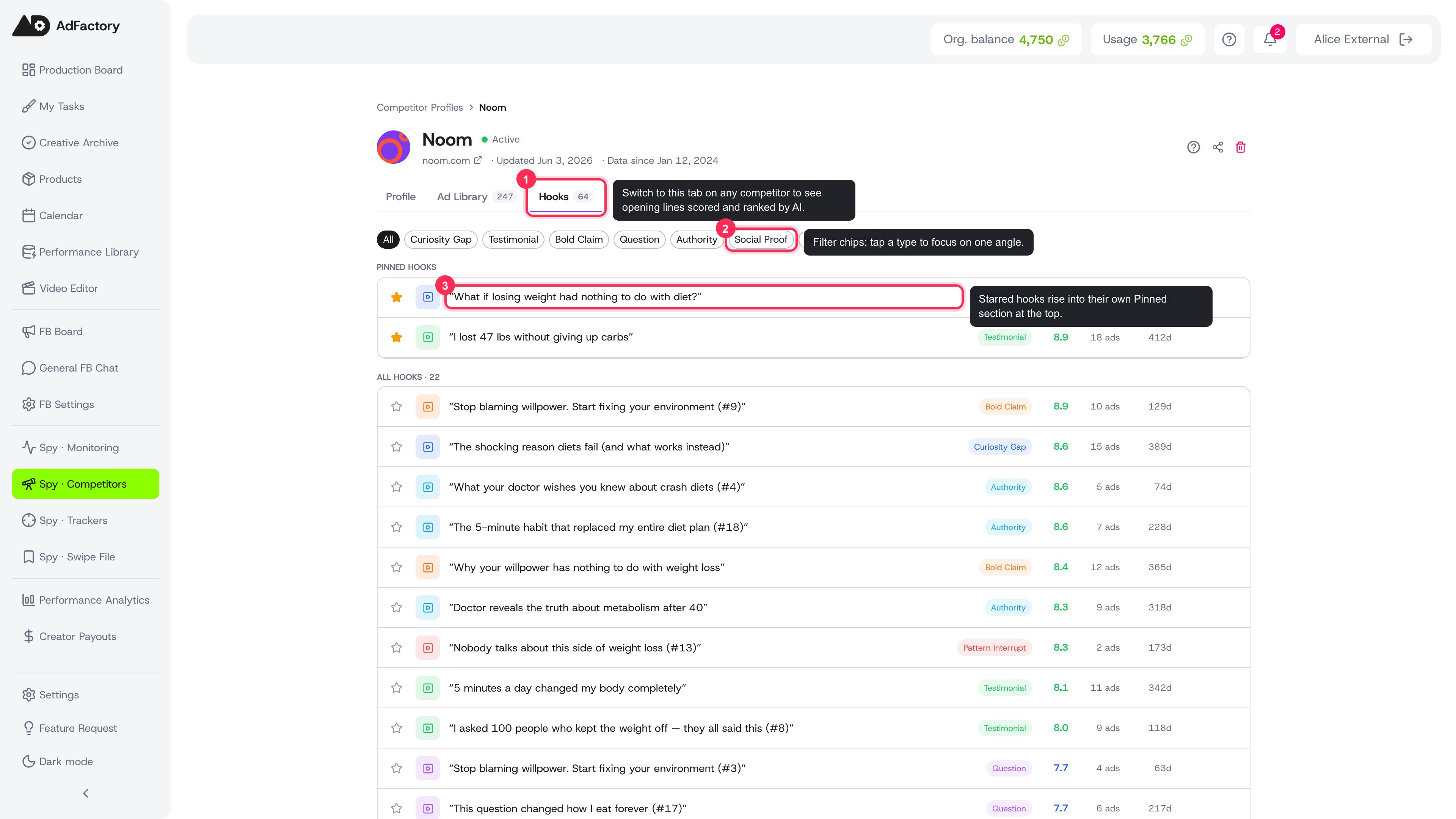Star "Stop blaming willpower (#3)" hook

pyautogui.click(x=397, y=768)
